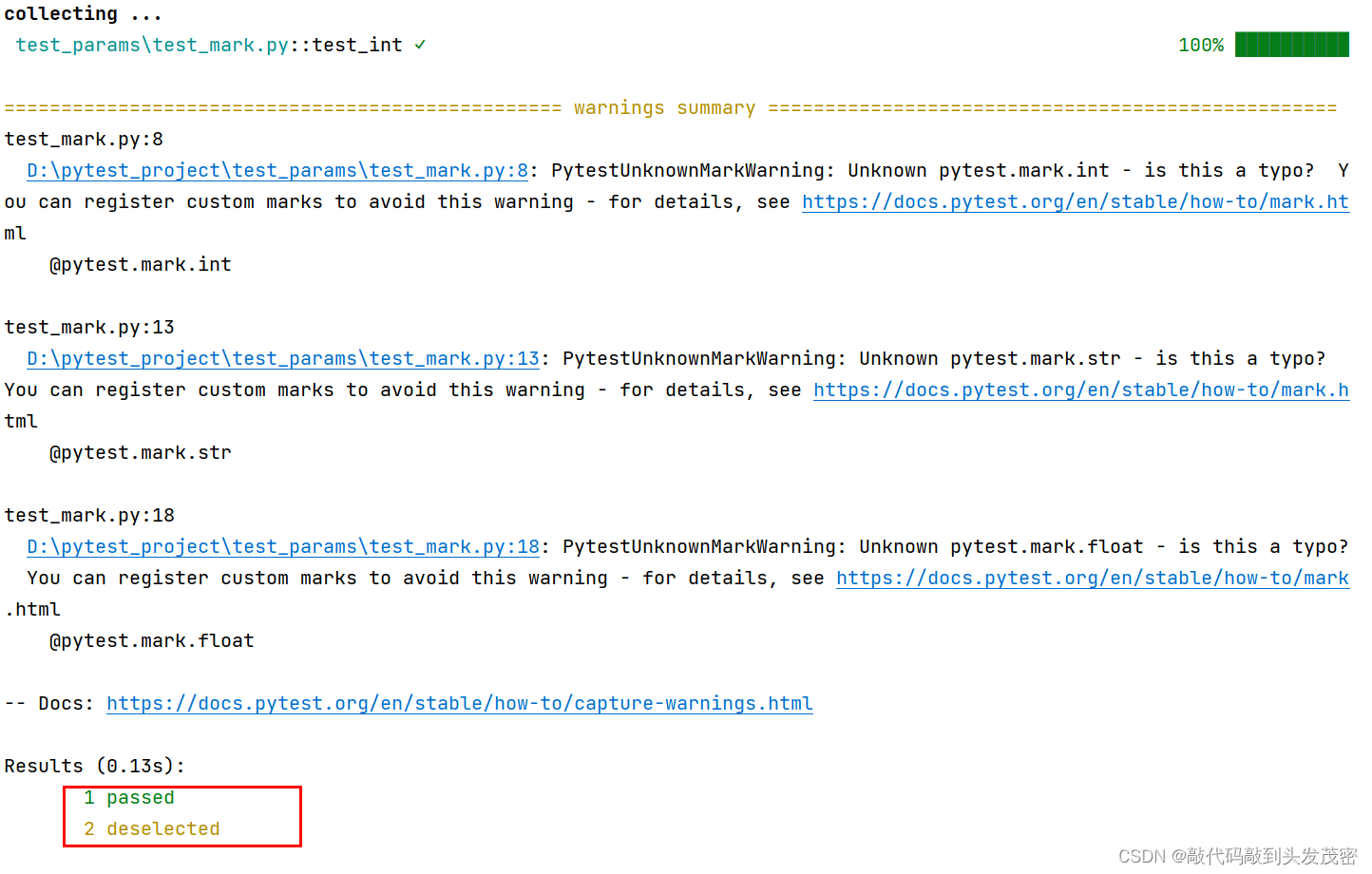Click the '-- Docs:' label text
The image size is (1372, 874).
tap(49, 704)
